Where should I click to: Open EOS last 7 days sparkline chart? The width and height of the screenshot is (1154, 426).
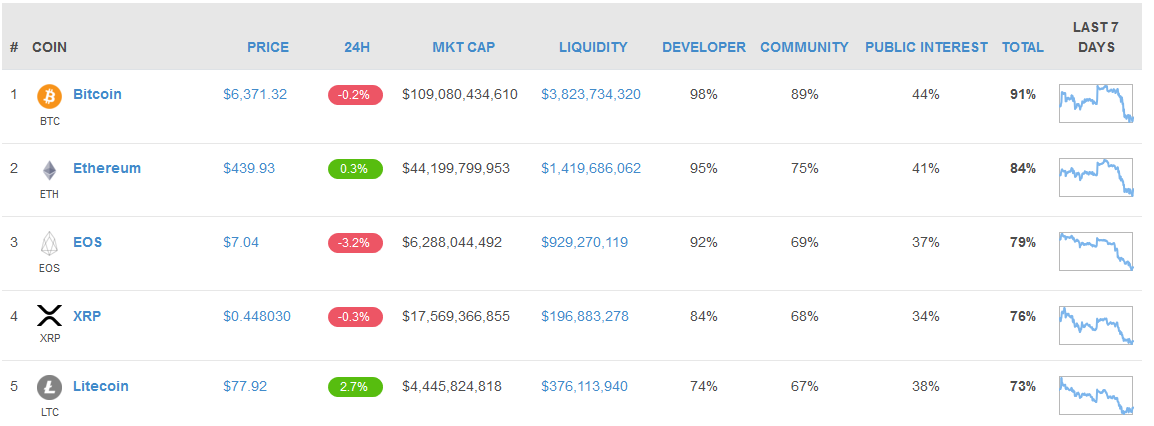point(1096,251)
